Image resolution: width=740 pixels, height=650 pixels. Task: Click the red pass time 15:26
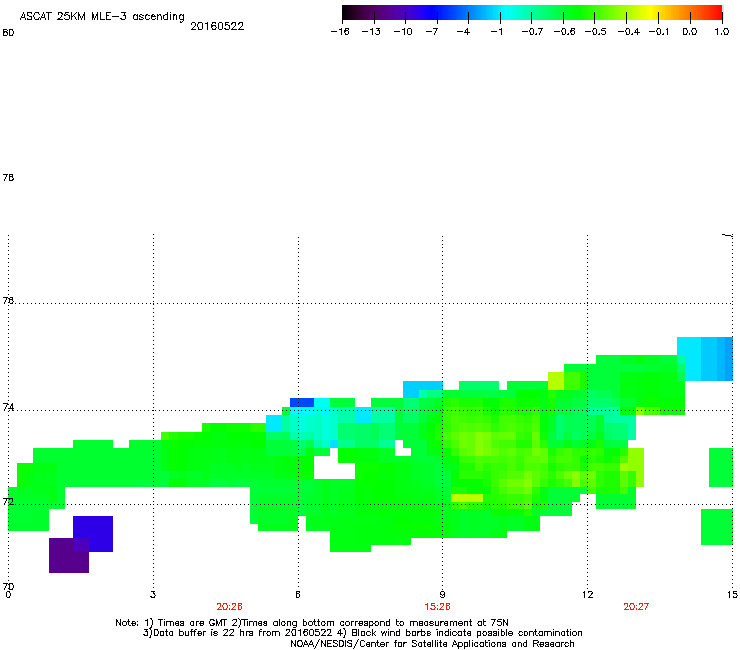click(437, 607)
